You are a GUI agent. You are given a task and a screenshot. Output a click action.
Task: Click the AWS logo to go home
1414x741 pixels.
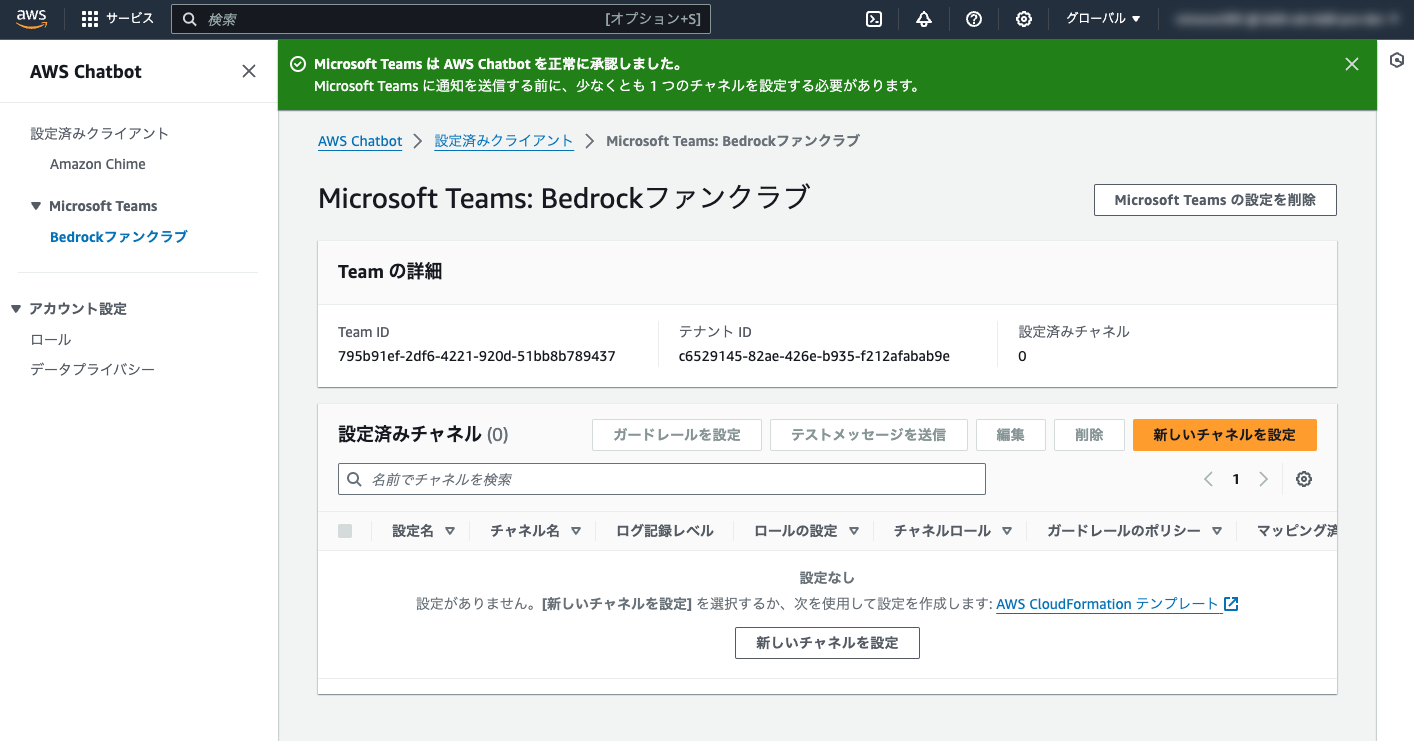tap(31, 18)
